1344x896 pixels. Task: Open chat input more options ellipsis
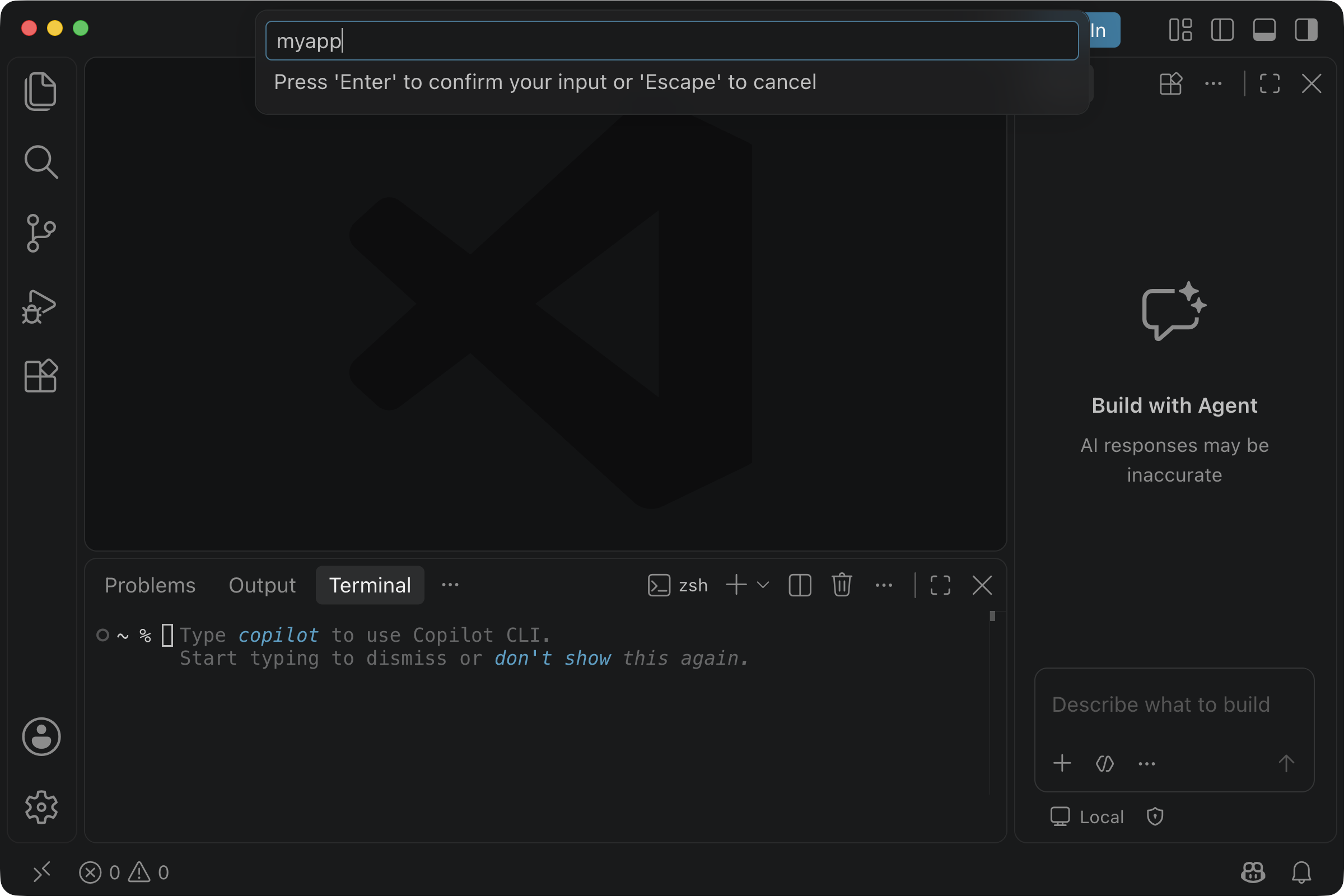[x=1147, y=763]
